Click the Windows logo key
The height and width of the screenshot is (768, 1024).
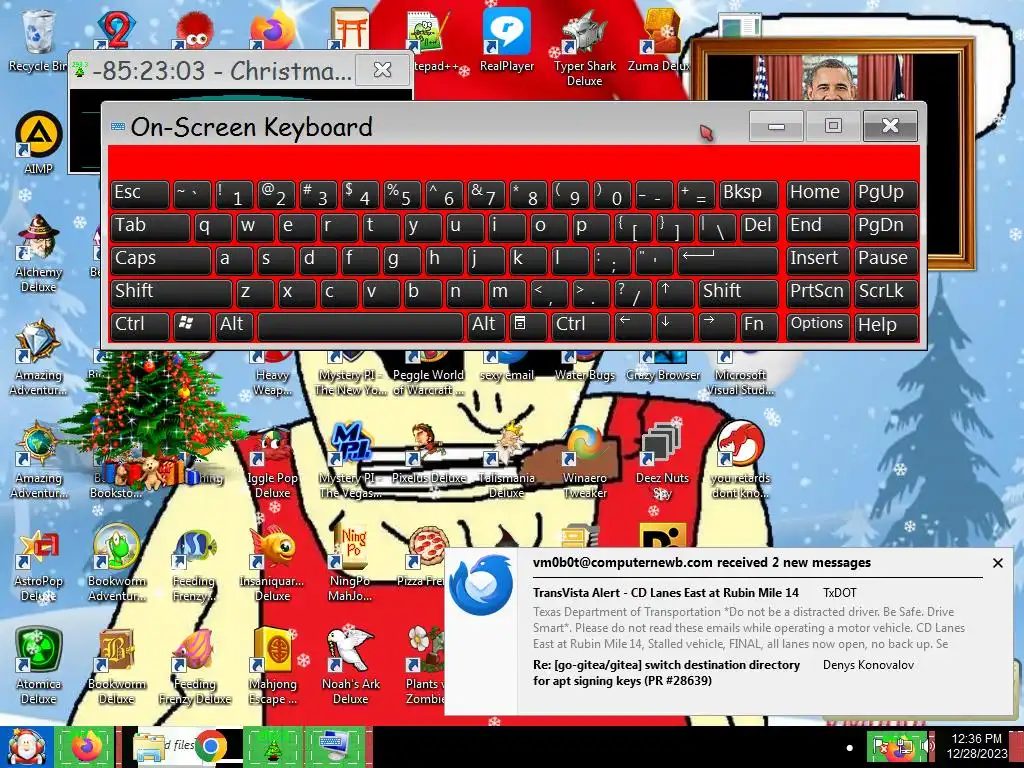tap(192, 325)
